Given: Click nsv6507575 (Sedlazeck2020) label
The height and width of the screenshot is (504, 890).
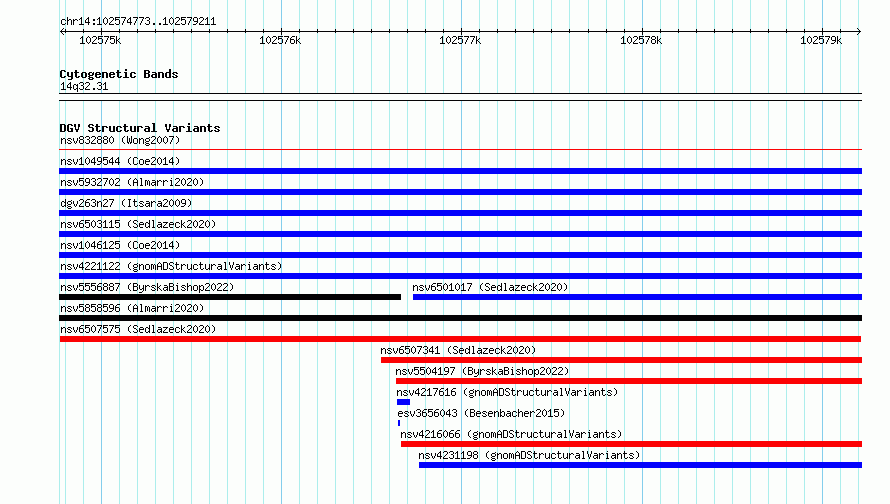Looking at the screenshot, I should pyautogui.click(x=138, y=329).
